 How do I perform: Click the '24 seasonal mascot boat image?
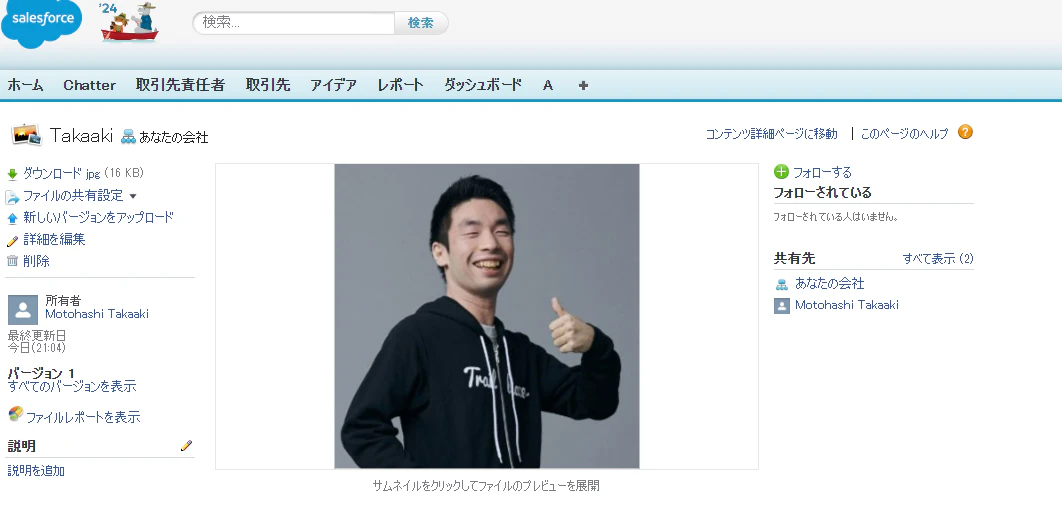129,22
